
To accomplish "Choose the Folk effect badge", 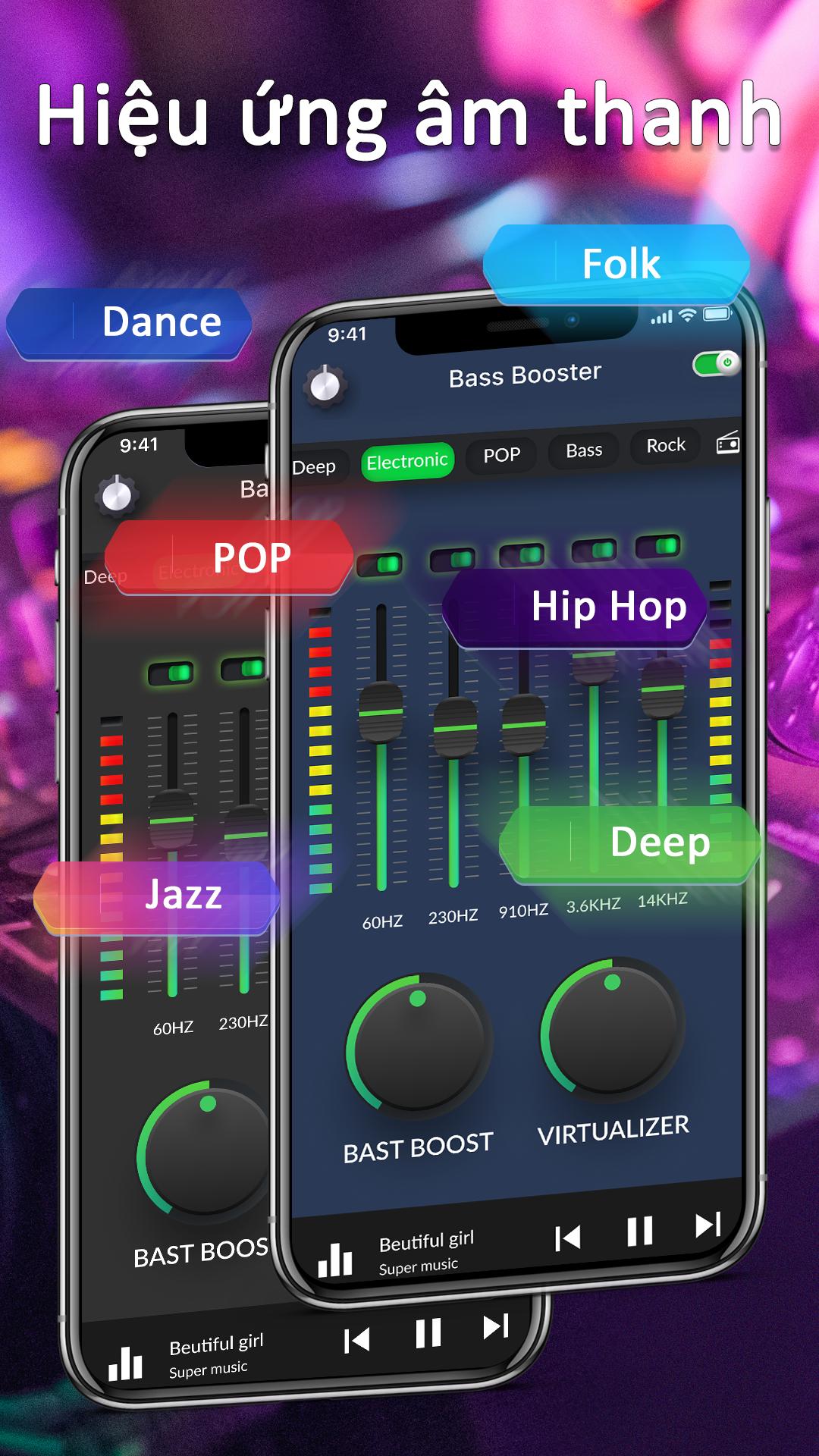I will tap(617, 264).
